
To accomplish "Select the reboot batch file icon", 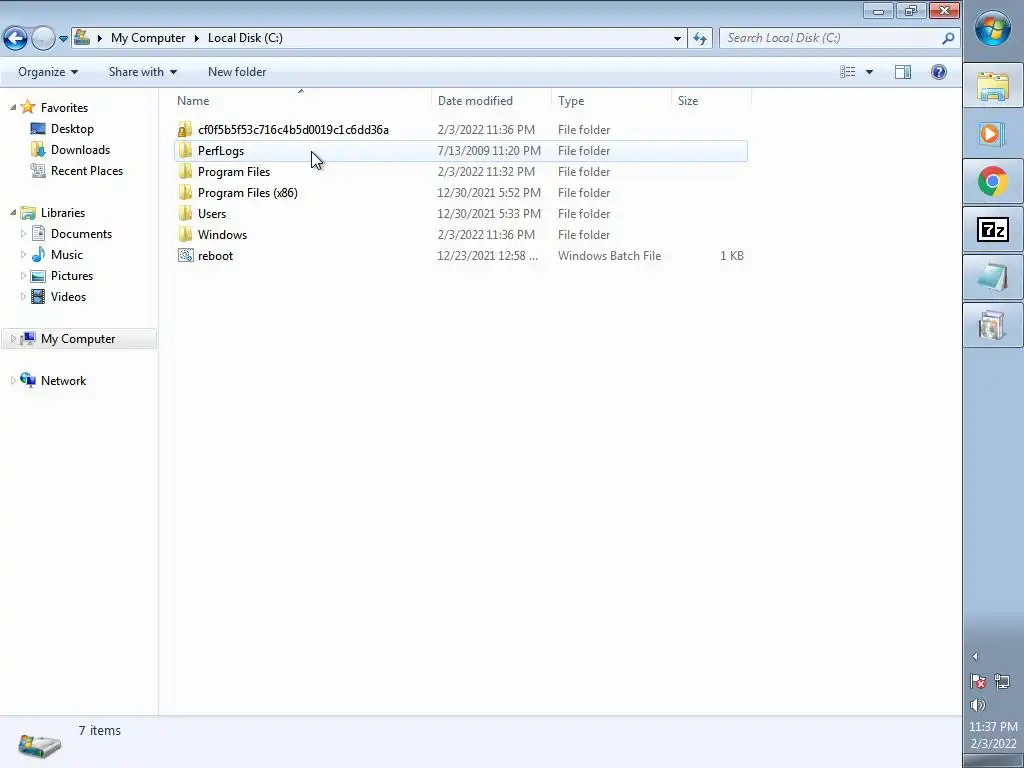I will pyautogui.click(x=185, y=255).
